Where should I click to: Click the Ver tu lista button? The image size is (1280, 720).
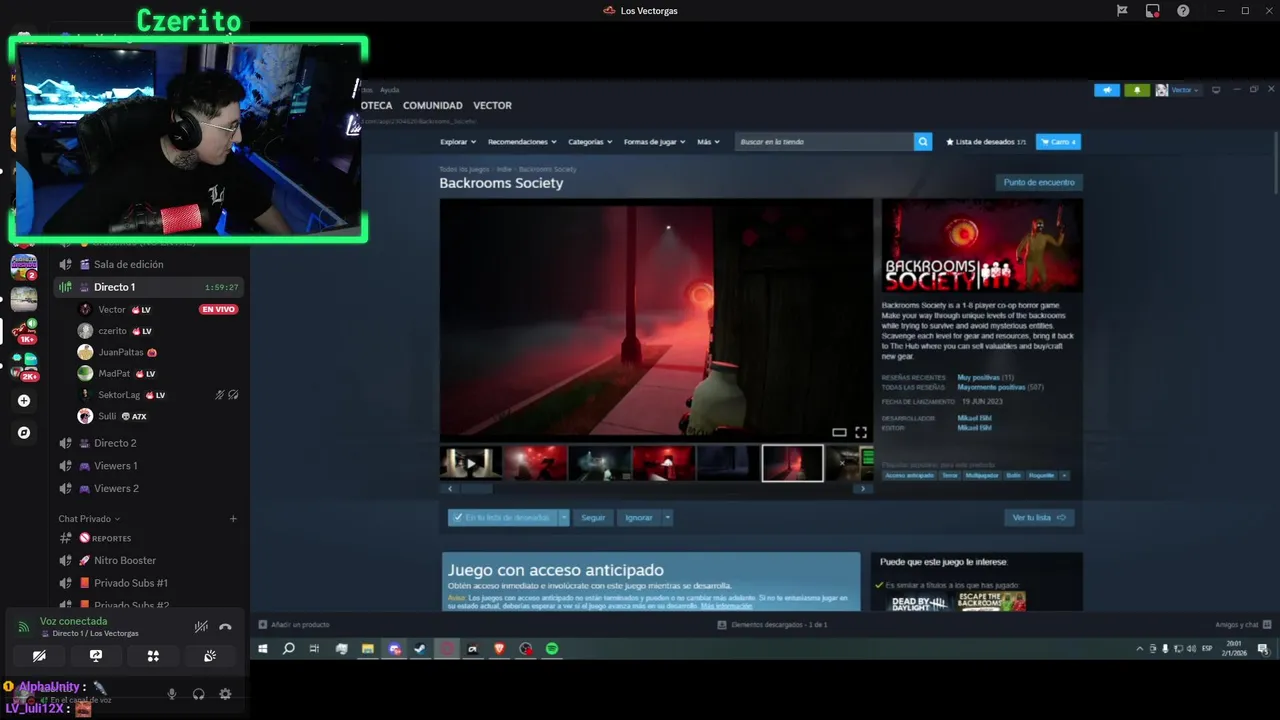point(1039,517)
